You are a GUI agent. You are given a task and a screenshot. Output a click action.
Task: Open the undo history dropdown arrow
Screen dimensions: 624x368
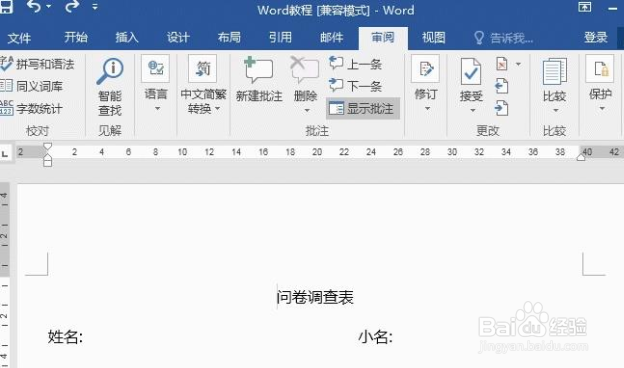pos(49,7)
